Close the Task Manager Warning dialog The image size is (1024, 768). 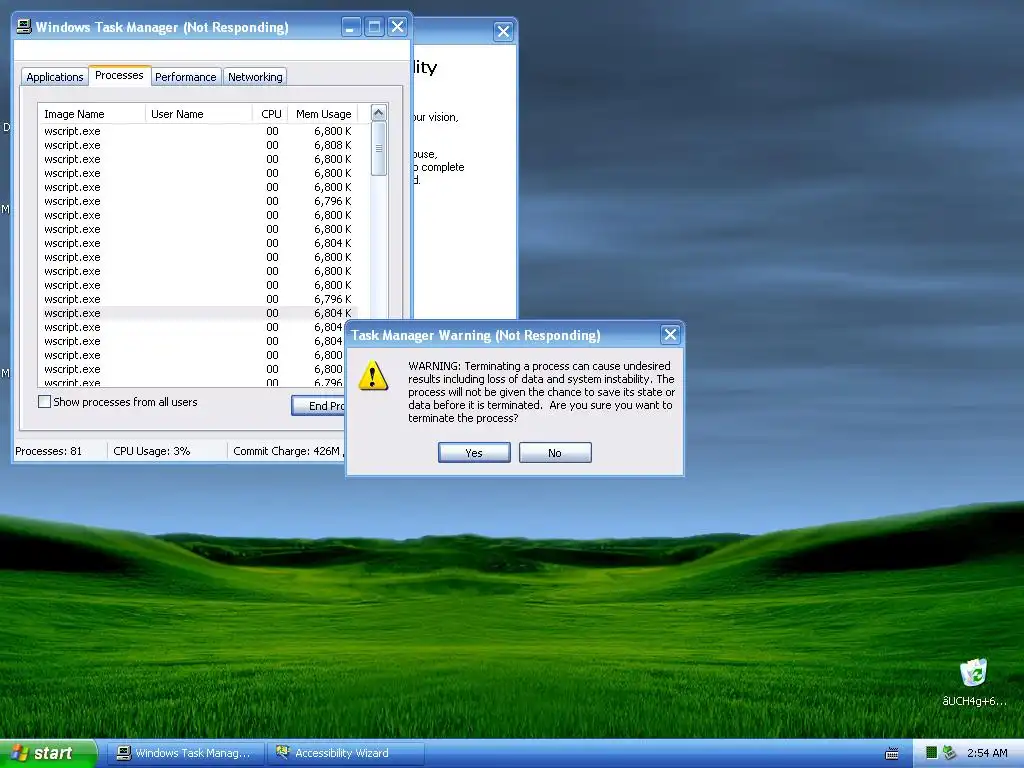coord(670,335)
